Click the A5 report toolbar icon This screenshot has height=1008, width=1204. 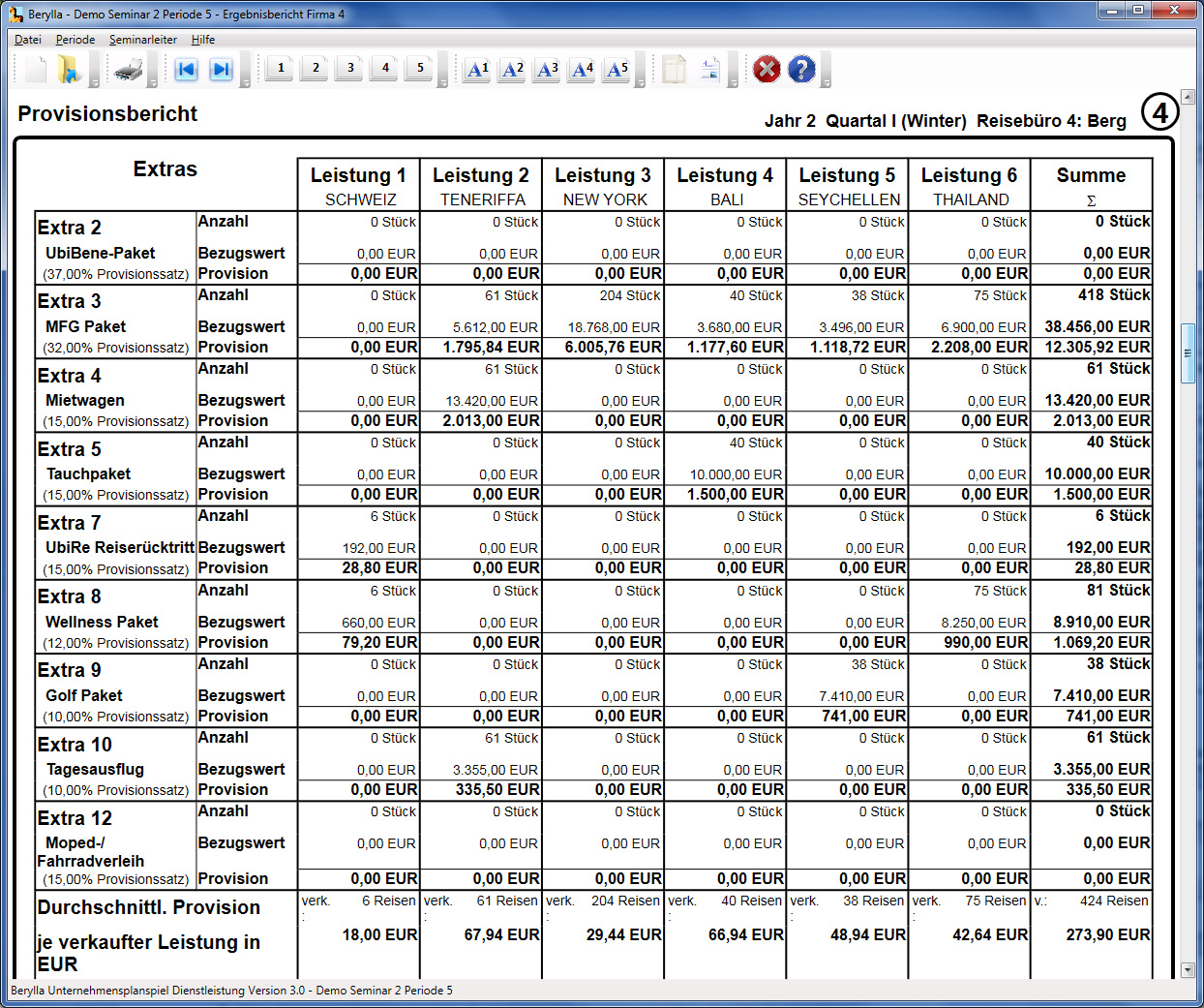pos(617,70)
